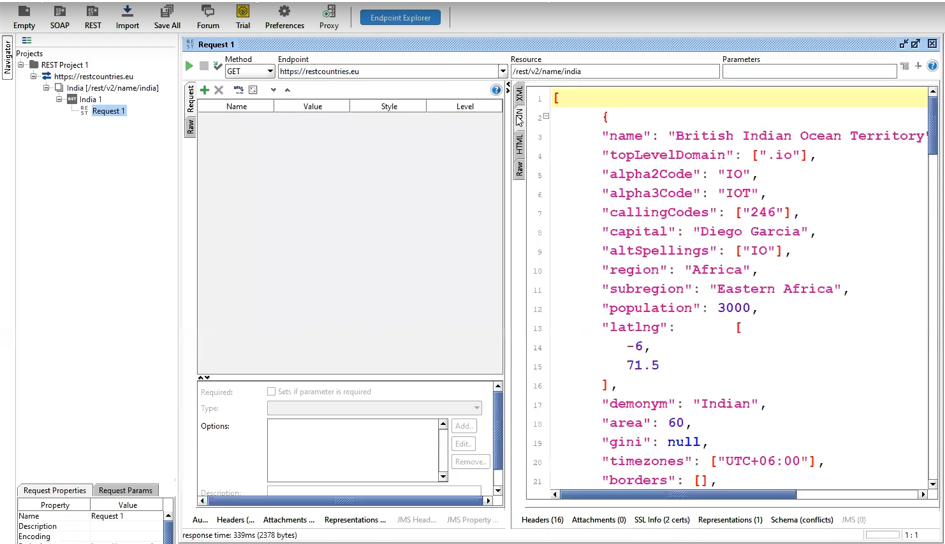The height and width of the screenshot is (544, 945).
Task: Collapse the REST Project 1 tree node
Action: click(21, 65)
